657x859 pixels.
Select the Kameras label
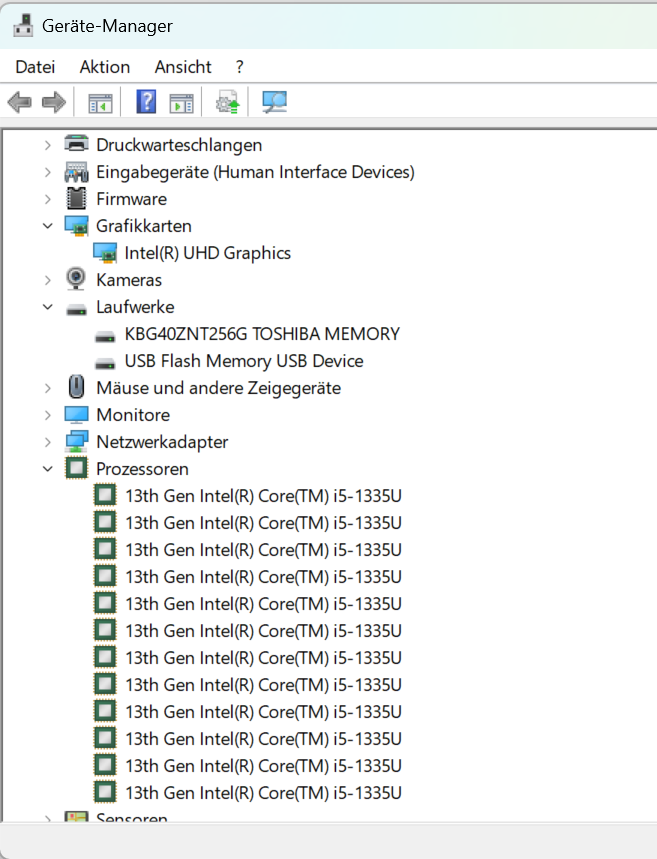(129, 280)
